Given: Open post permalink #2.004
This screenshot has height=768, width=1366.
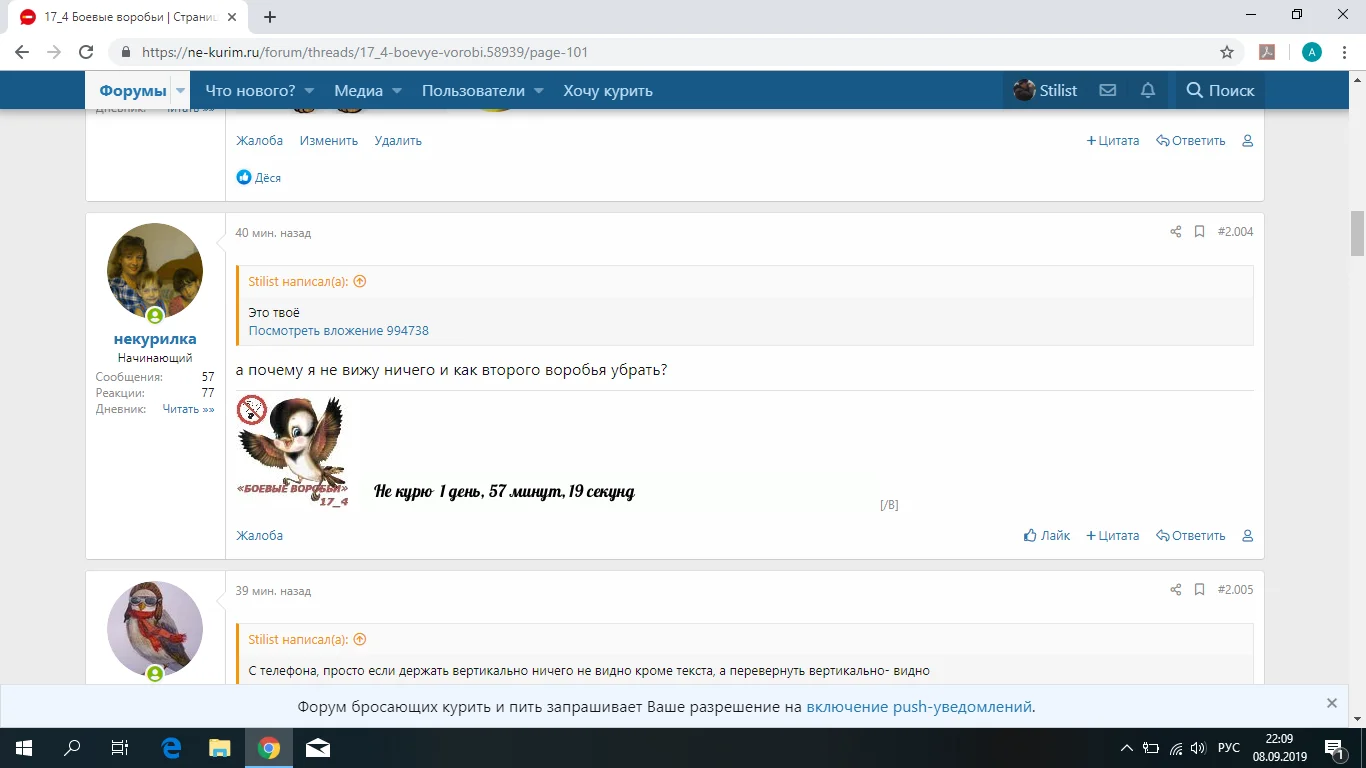Looking at the screenshot, I should (x=1235, y=232).
